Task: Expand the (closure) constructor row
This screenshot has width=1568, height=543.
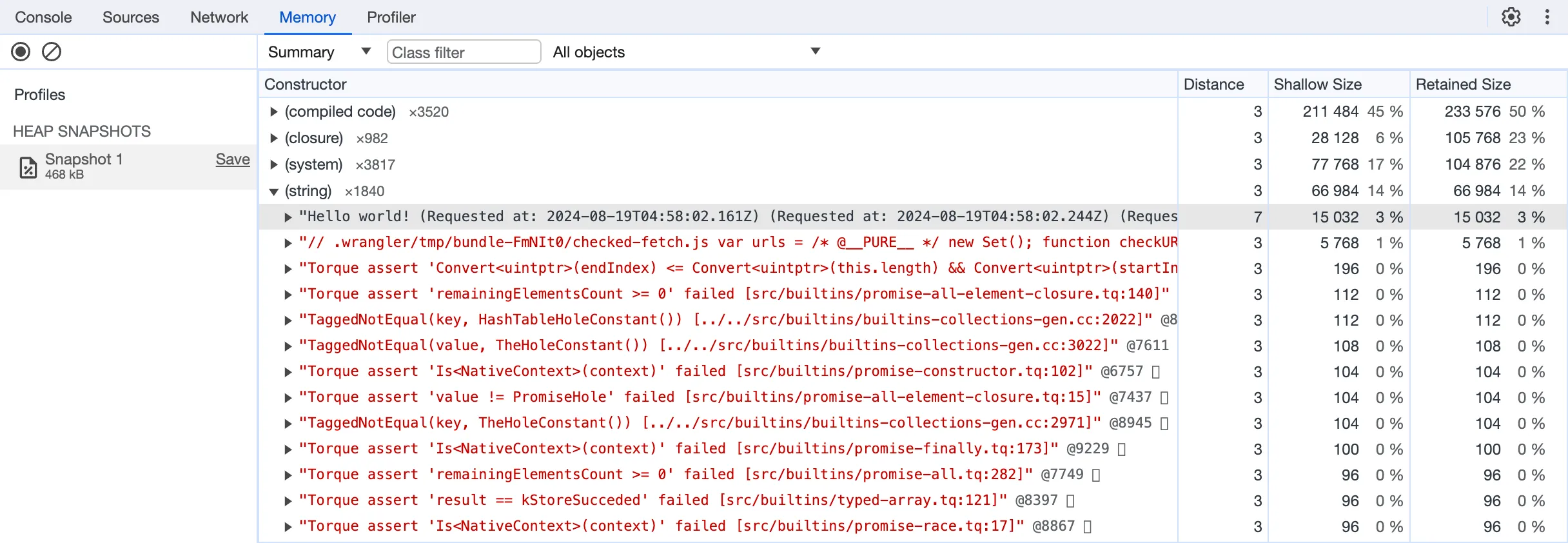Action: [274, 138]
